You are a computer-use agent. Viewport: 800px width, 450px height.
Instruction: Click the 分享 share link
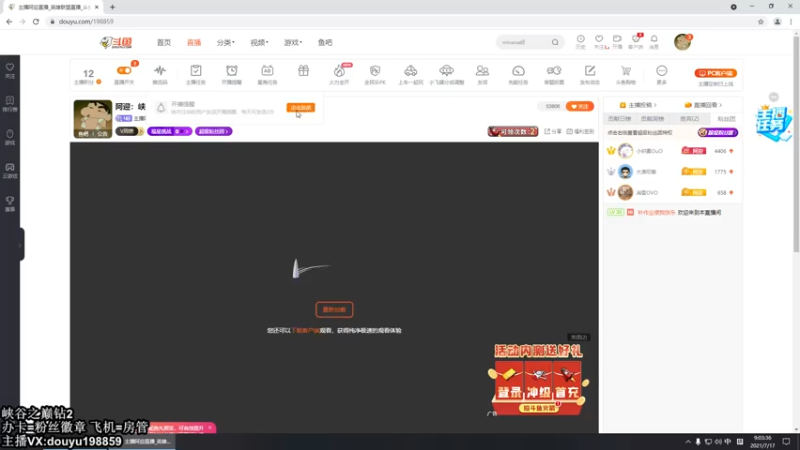553,132
